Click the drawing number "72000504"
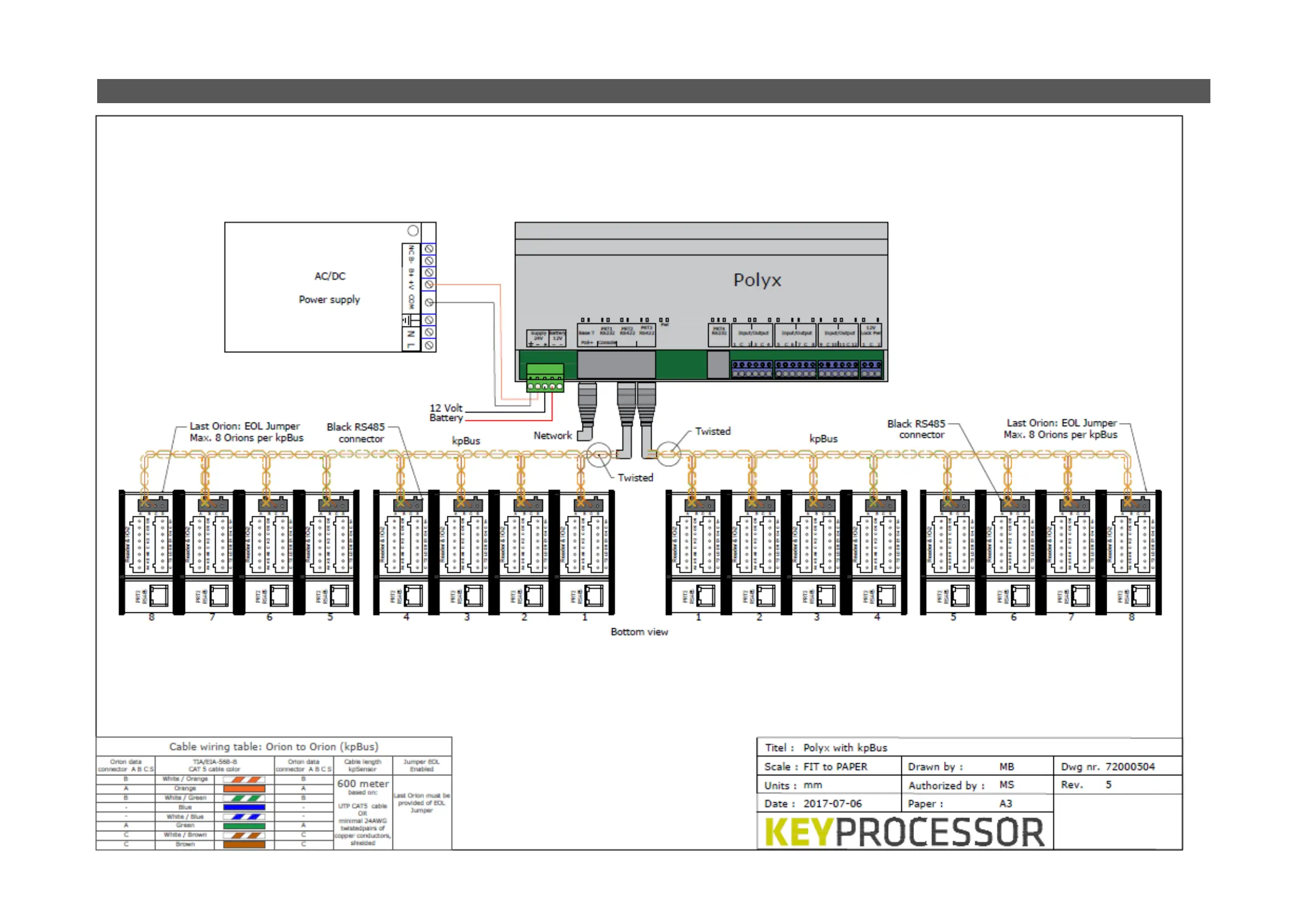Image resolution: width=1307 pixels, height=924 pixels. coord(1130,767)
